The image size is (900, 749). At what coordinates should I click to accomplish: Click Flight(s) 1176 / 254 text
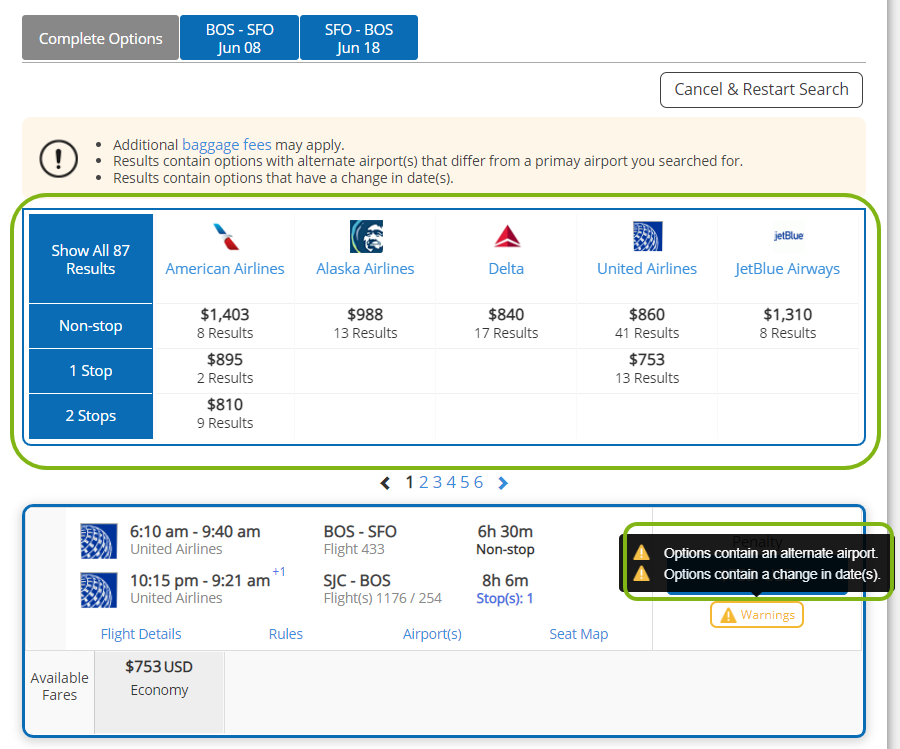(x=382, y=599)
